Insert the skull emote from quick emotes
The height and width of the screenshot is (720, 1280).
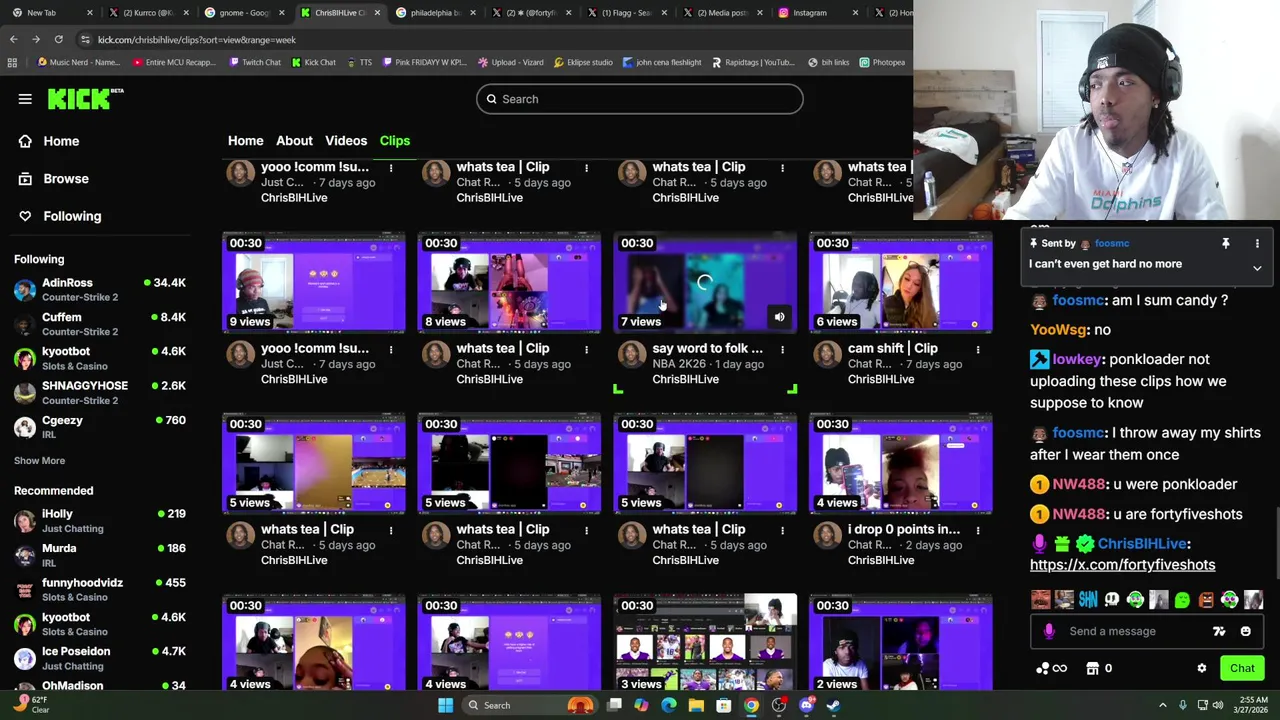tap(1111, 600)
